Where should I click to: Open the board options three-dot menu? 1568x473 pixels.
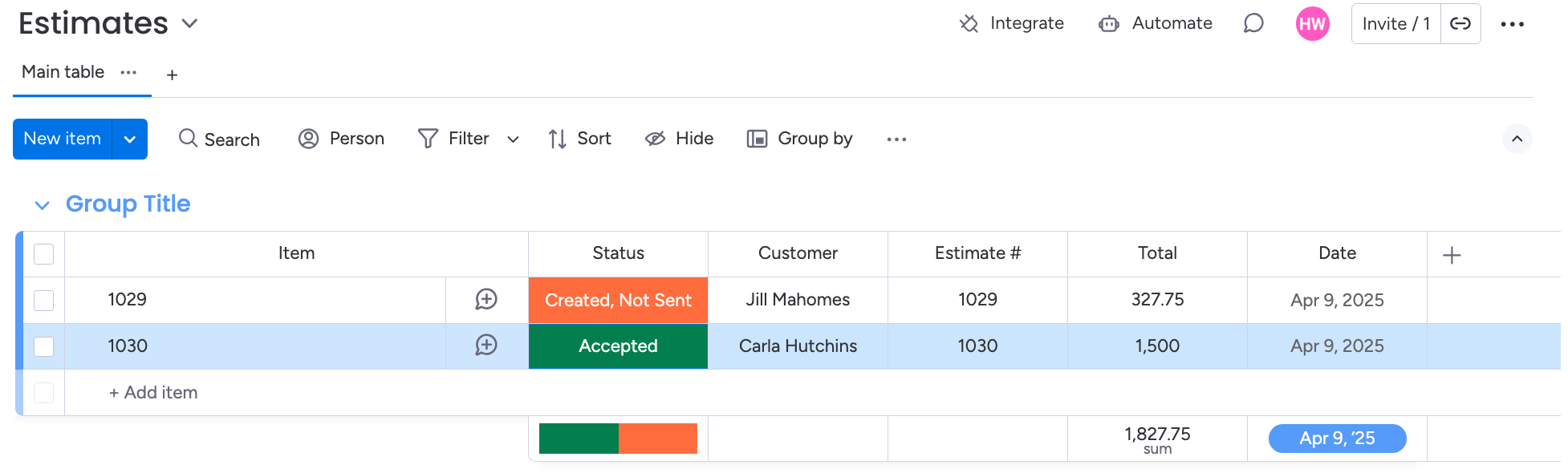pos(1513,24)
